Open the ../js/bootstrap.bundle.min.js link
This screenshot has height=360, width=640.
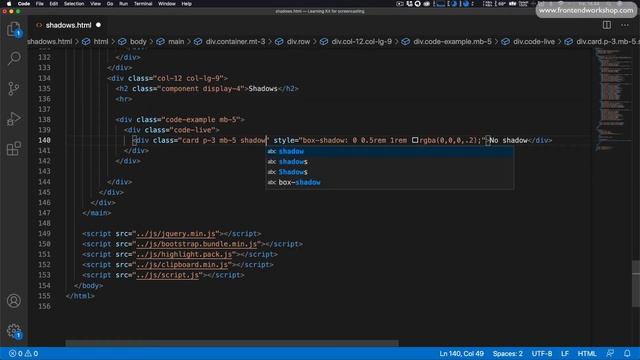pos(197,244)
